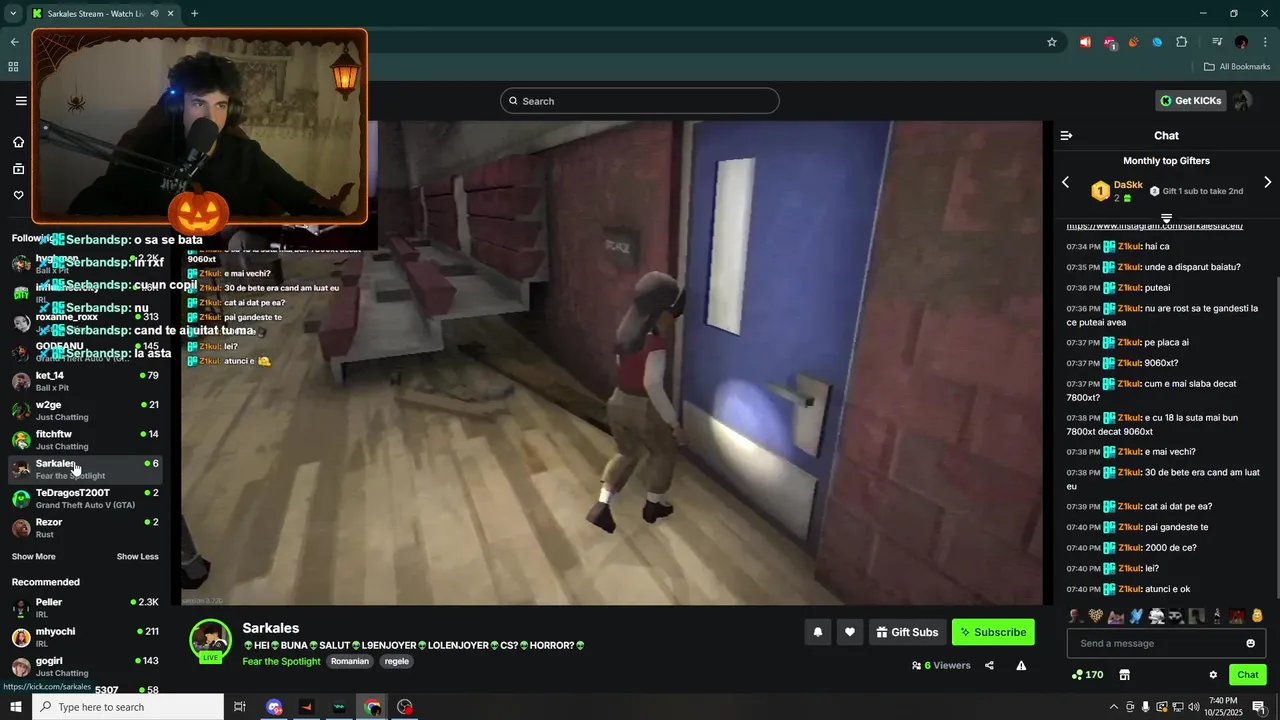Image resolution: width=1280 pixels, height=720 pixels.
Task: Select the regele tag
Action: click(x=397, y=661)
